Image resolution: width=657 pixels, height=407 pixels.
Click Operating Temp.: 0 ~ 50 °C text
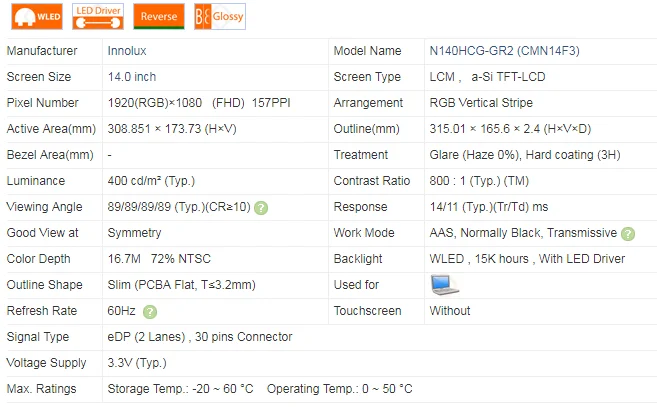(339, 389)
